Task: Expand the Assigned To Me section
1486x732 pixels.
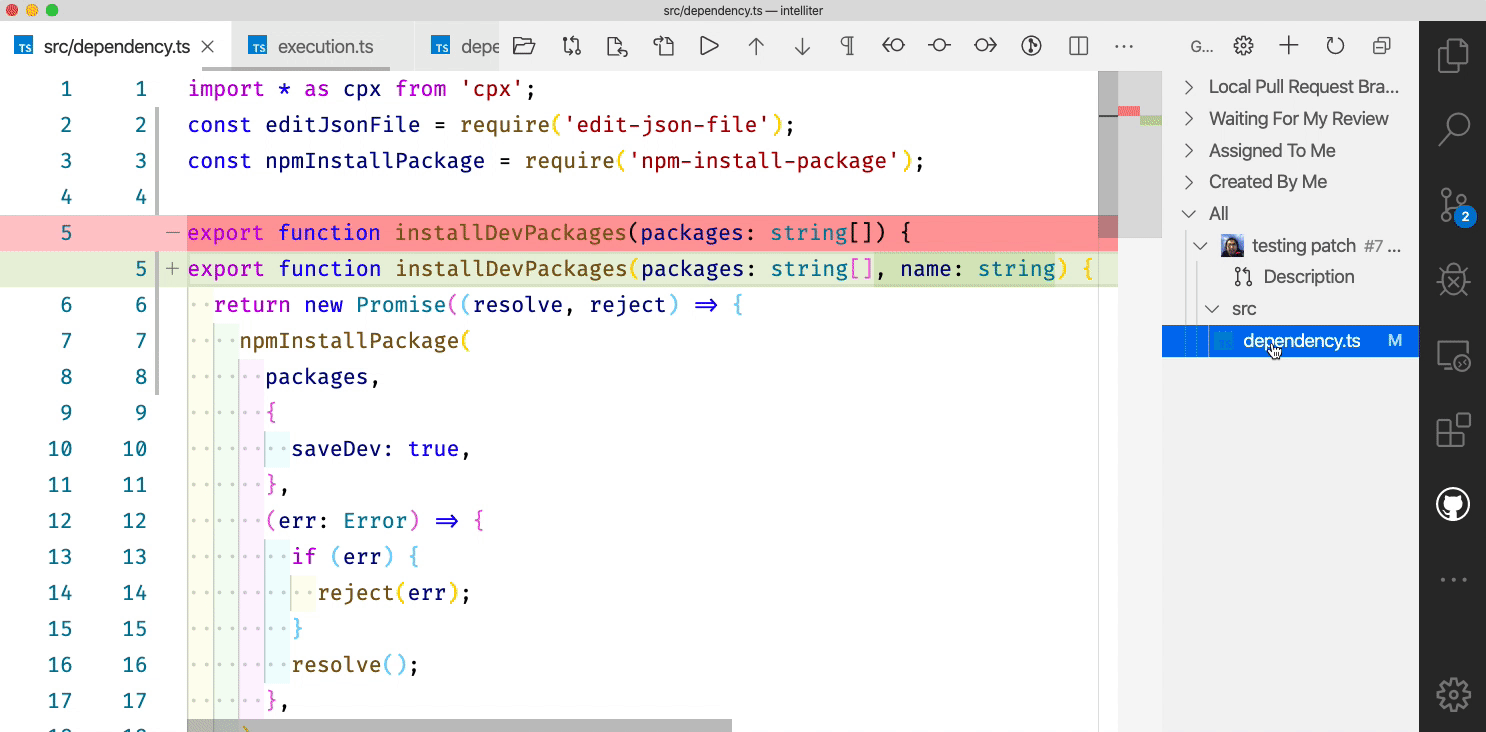Action: (1290, 151)
